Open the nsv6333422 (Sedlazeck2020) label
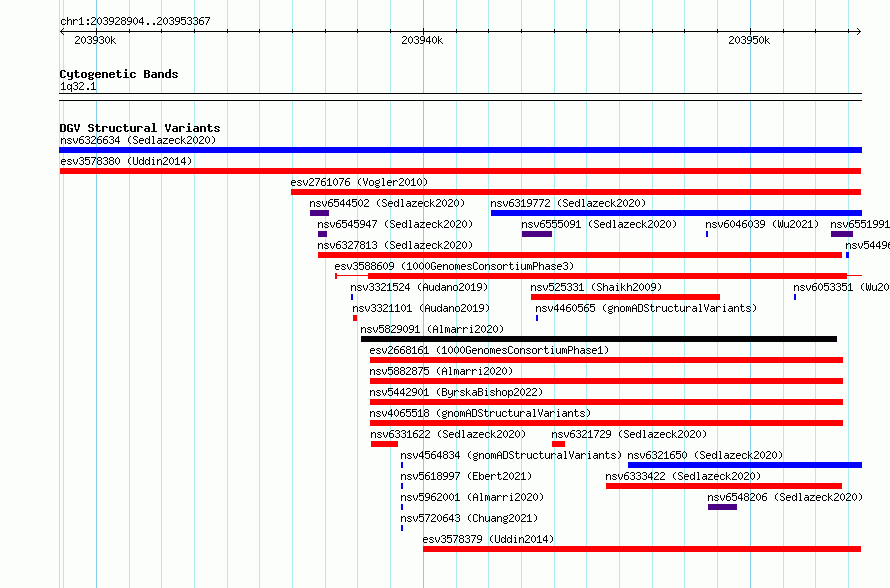 click(x=683, y=476)
